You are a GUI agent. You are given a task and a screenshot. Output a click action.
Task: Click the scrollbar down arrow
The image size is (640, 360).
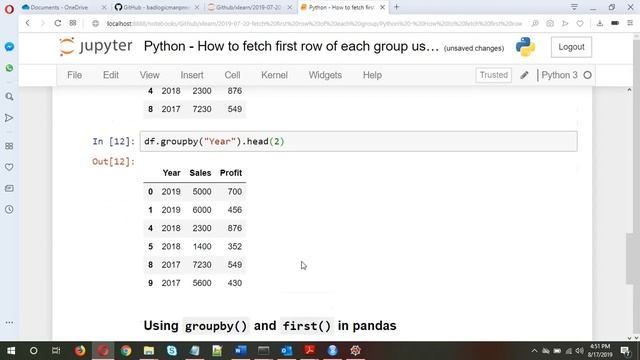pyautogui.click(x=630, y=338)
